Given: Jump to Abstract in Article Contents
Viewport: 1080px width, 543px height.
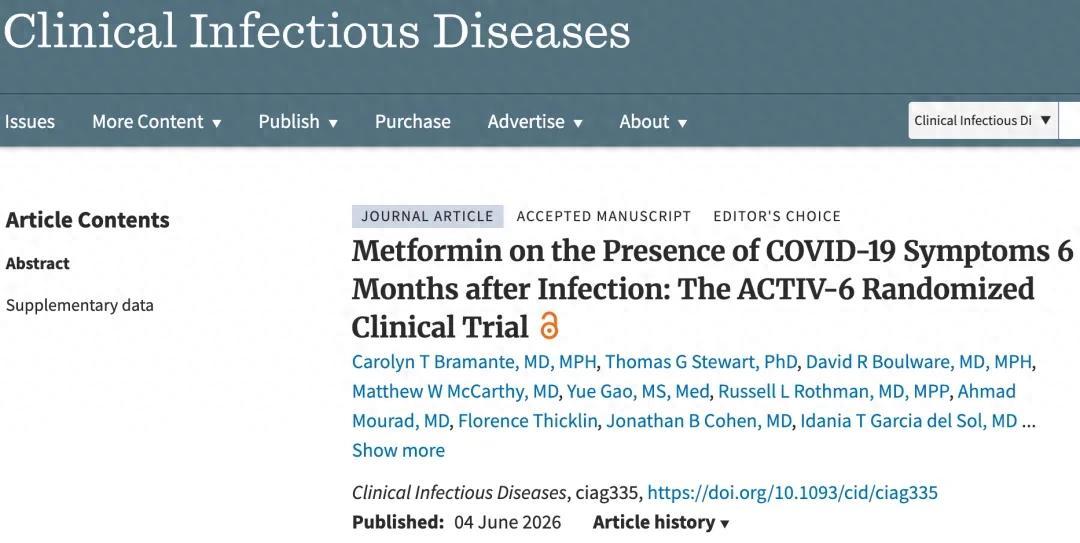Looking at the screenshot, I should pyautogui.click(x=37, y=263).
